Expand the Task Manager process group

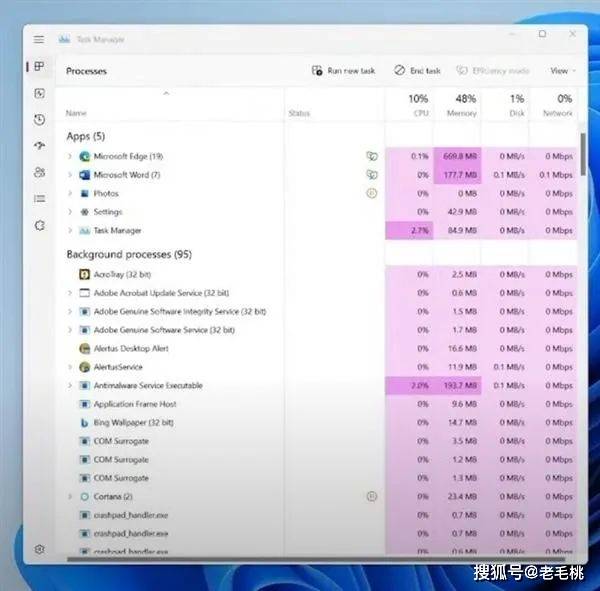pyautogui.click(x=70, y=230)
